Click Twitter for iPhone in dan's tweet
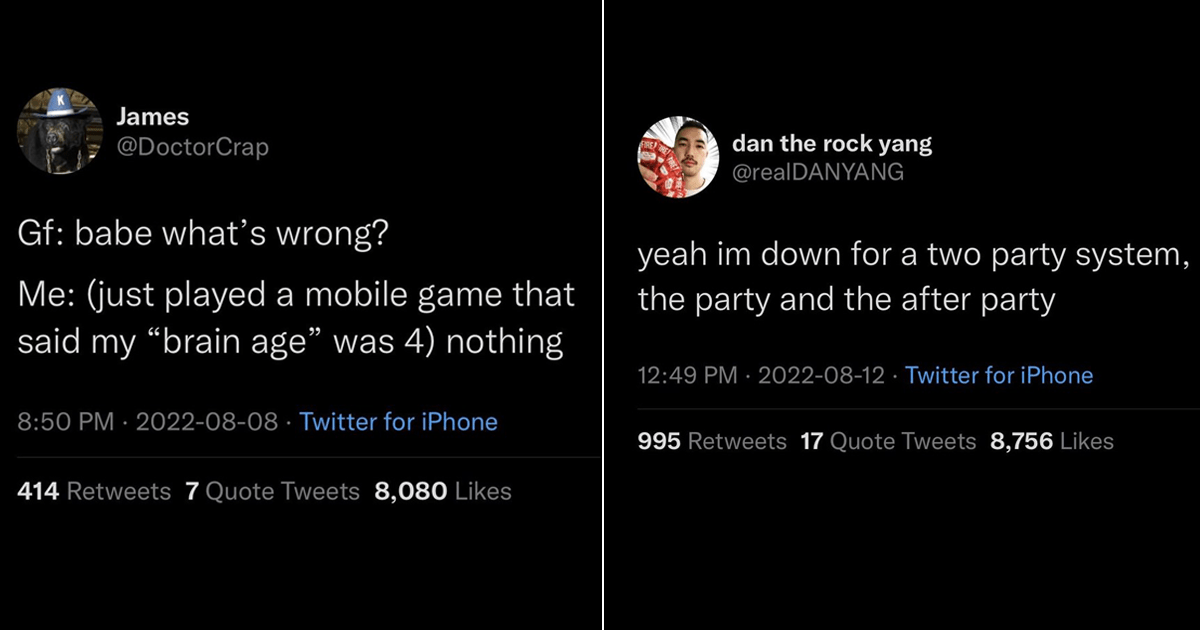 (998, 376)
